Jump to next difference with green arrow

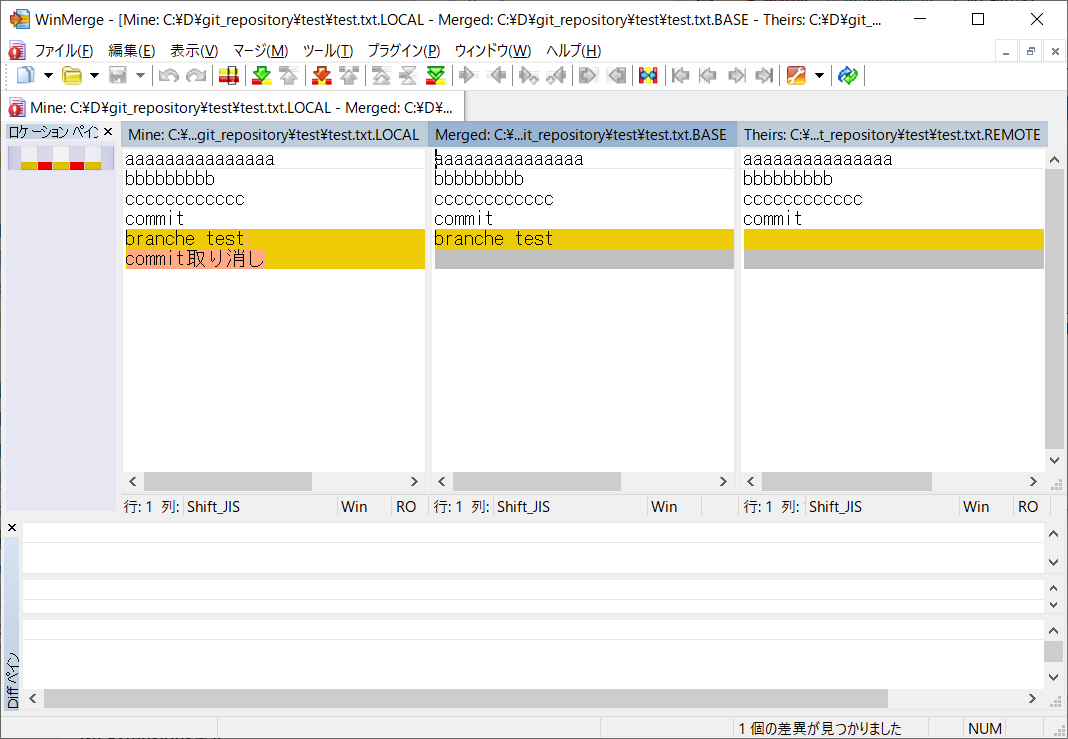point(262,75)
